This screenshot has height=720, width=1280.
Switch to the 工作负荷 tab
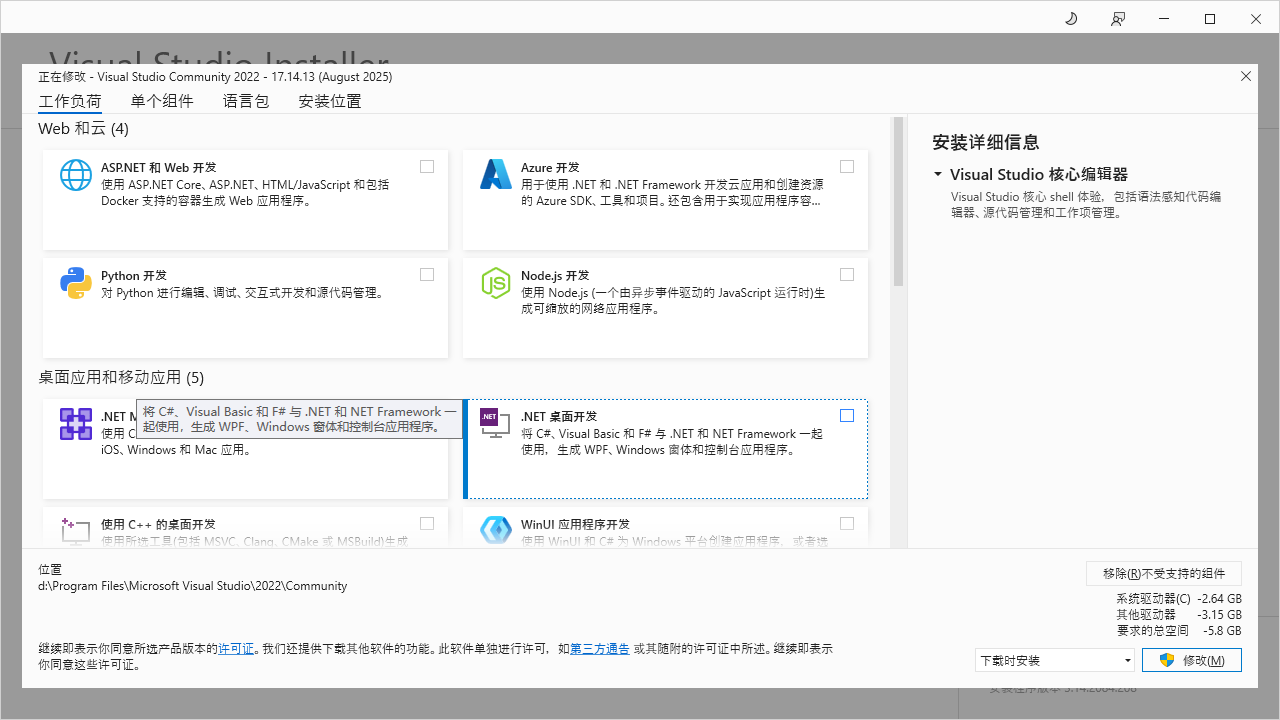[70, 101]
